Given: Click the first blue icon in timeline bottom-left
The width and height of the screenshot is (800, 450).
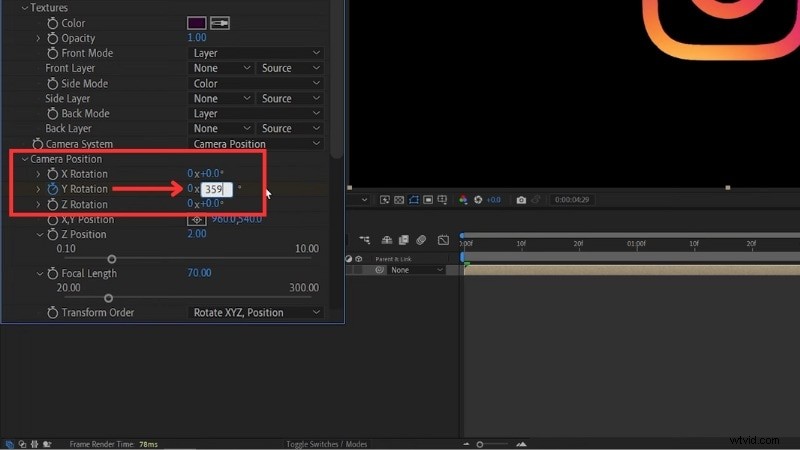Looking at the screenshot, I should [9, 444].
